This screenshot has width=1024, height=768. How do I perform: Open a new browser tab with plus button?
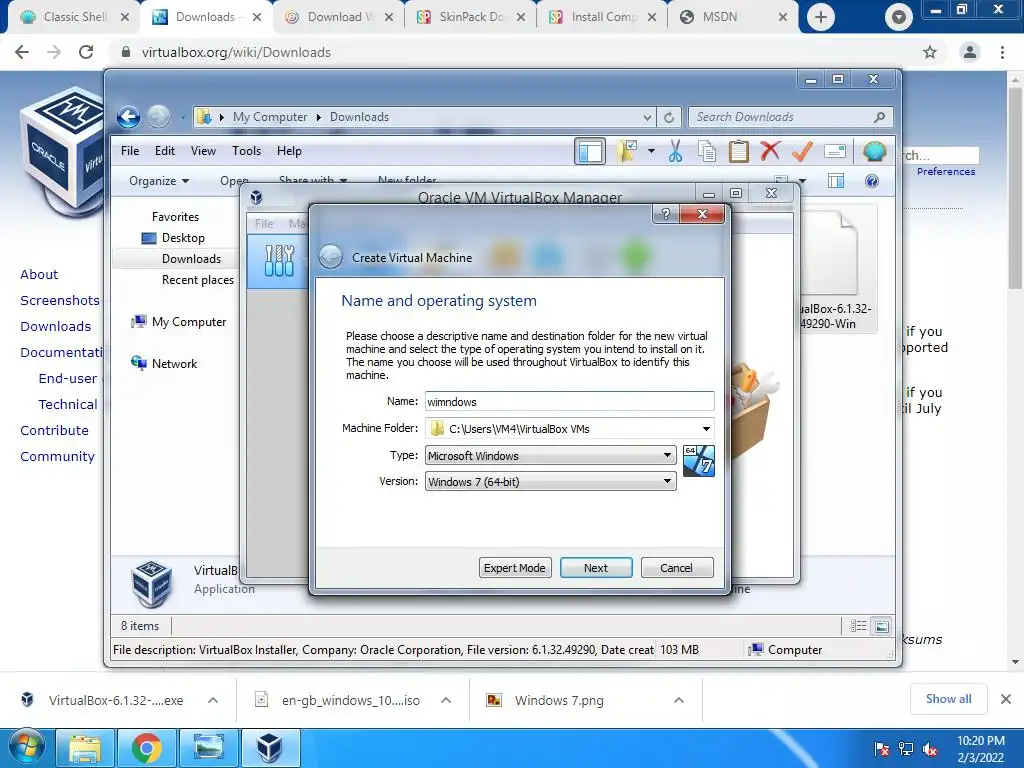tap(820, 17)
